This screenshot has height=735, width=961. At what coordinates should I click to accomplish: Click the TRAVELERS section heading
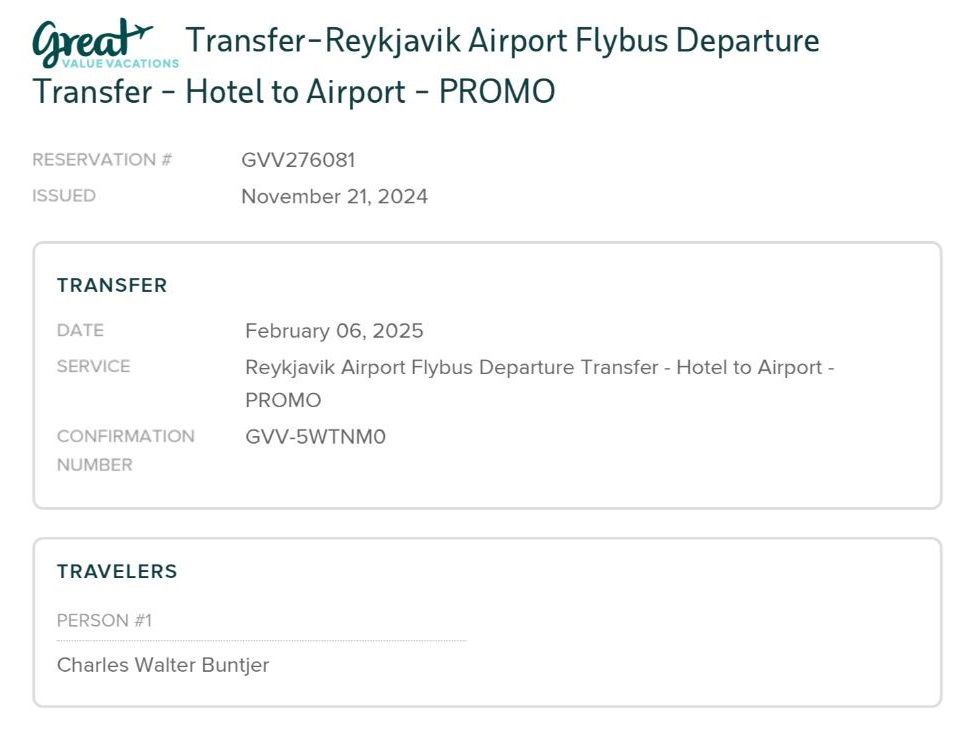[117, 572]
